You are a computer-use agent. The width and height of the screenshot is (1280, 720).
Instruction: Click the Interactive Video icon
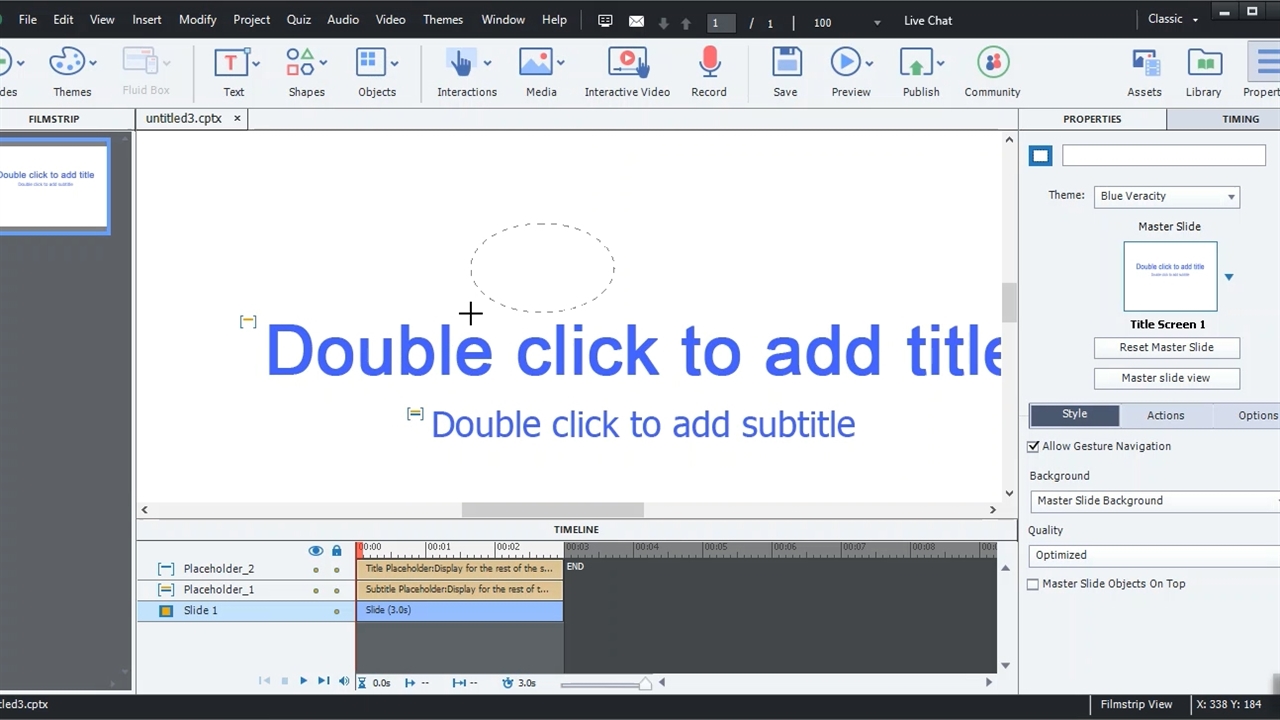pyautogui.click(x=627, y=64)
